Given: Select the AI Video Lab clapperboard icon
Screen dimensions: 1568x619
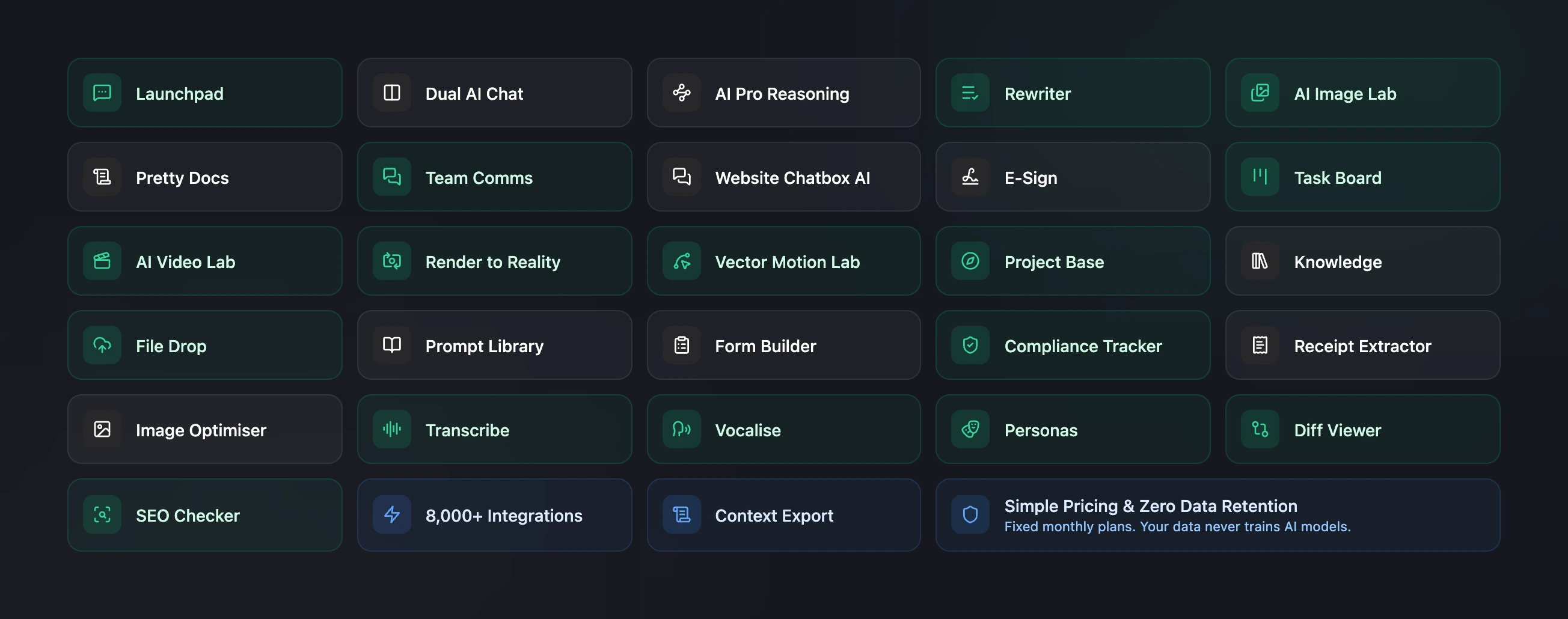Looking at the screenshot, I should 102,261.
